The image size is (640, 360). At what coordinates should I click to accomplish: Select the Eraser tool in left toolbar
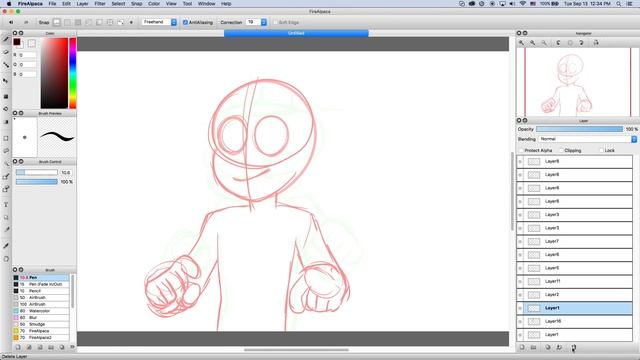click(6, 52)
